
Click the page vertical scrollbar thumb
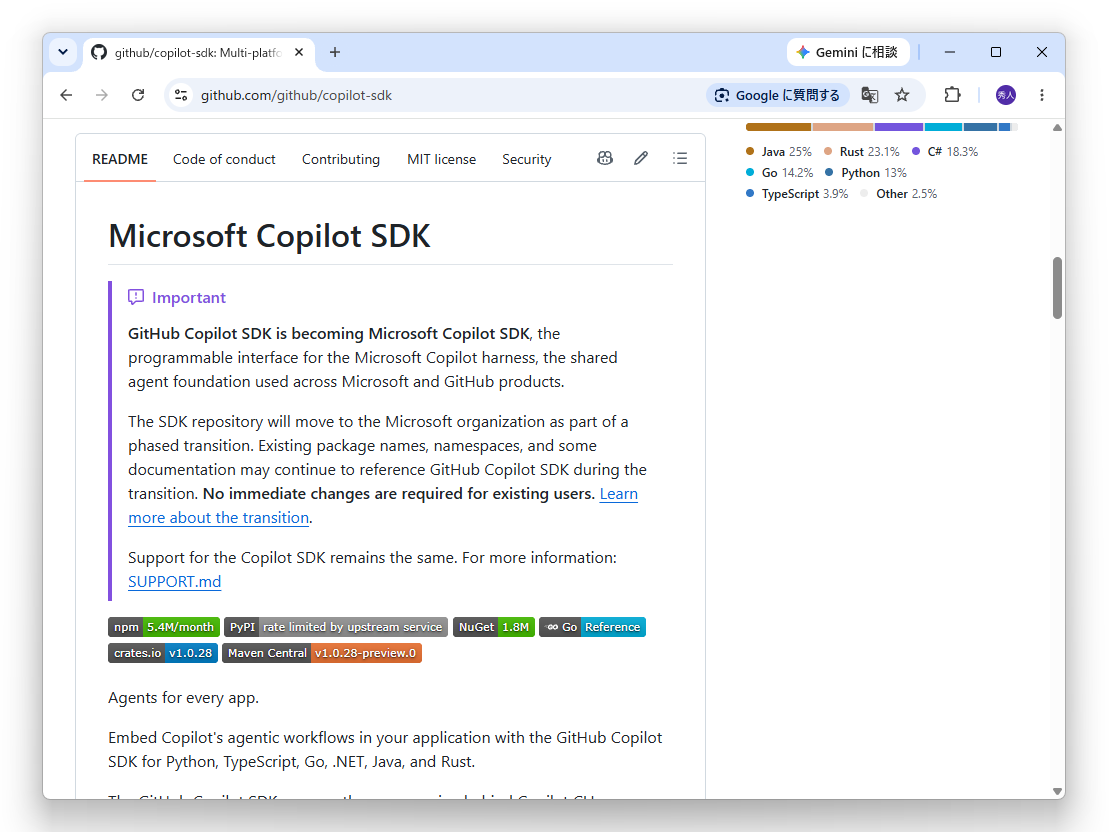pos(1057,288)
